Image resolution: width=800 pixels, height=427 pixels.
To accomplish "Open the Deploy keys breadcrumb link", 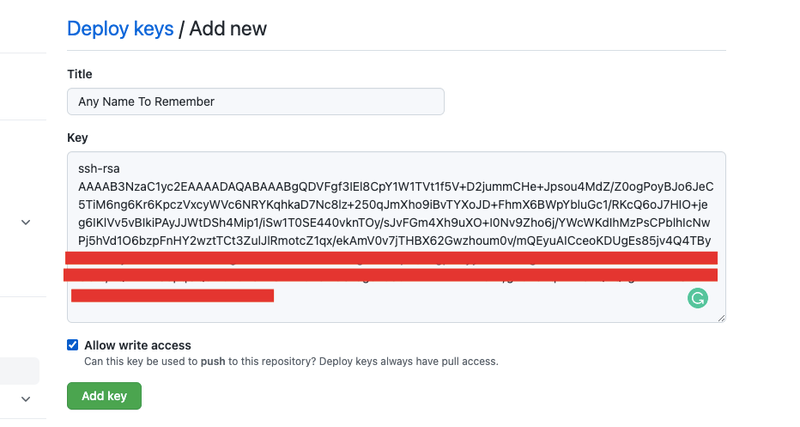I will pos(120,29).
